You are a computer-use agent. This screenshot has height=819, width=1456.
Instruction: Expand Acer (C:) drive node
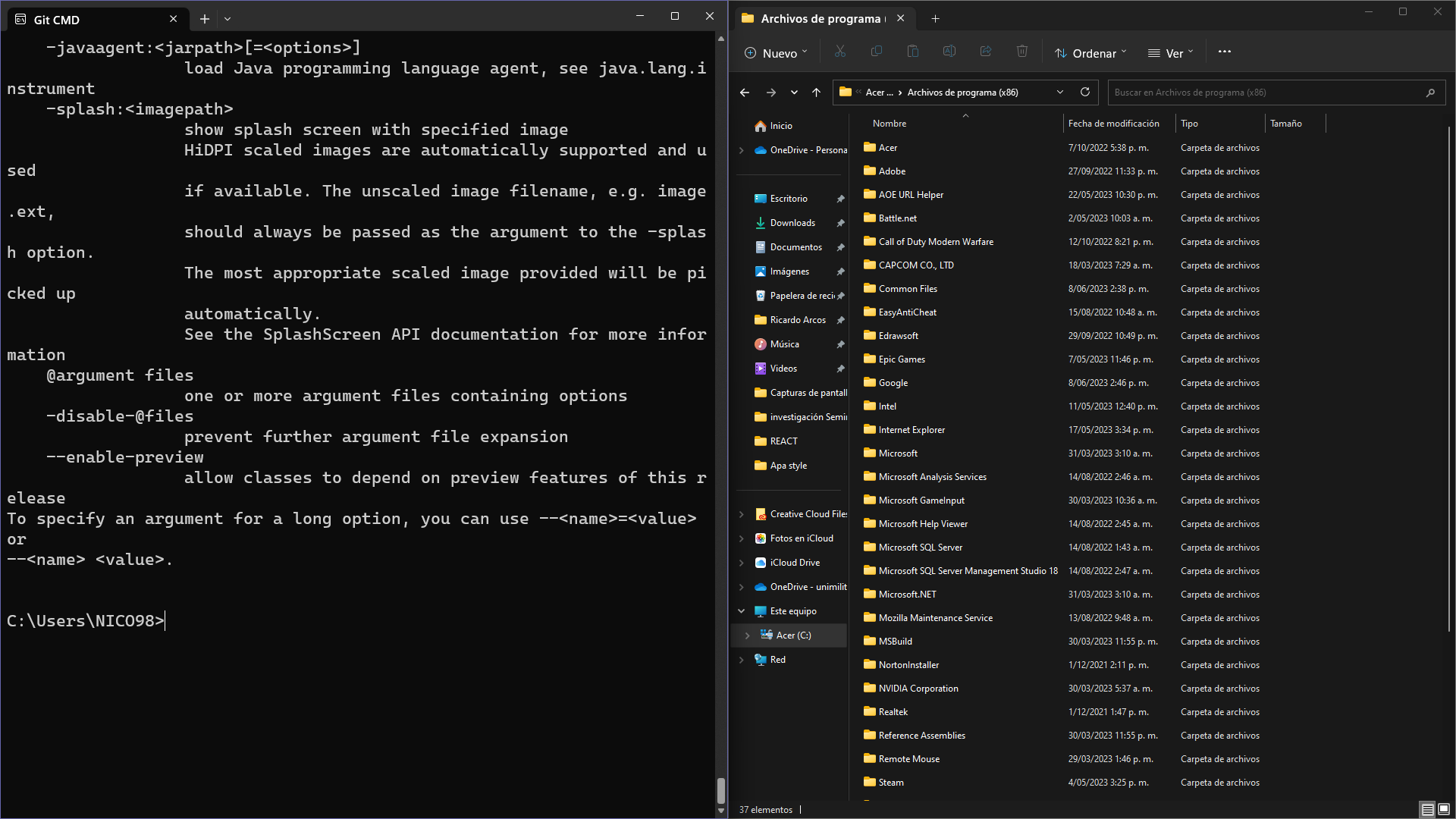tap(748, 635)
